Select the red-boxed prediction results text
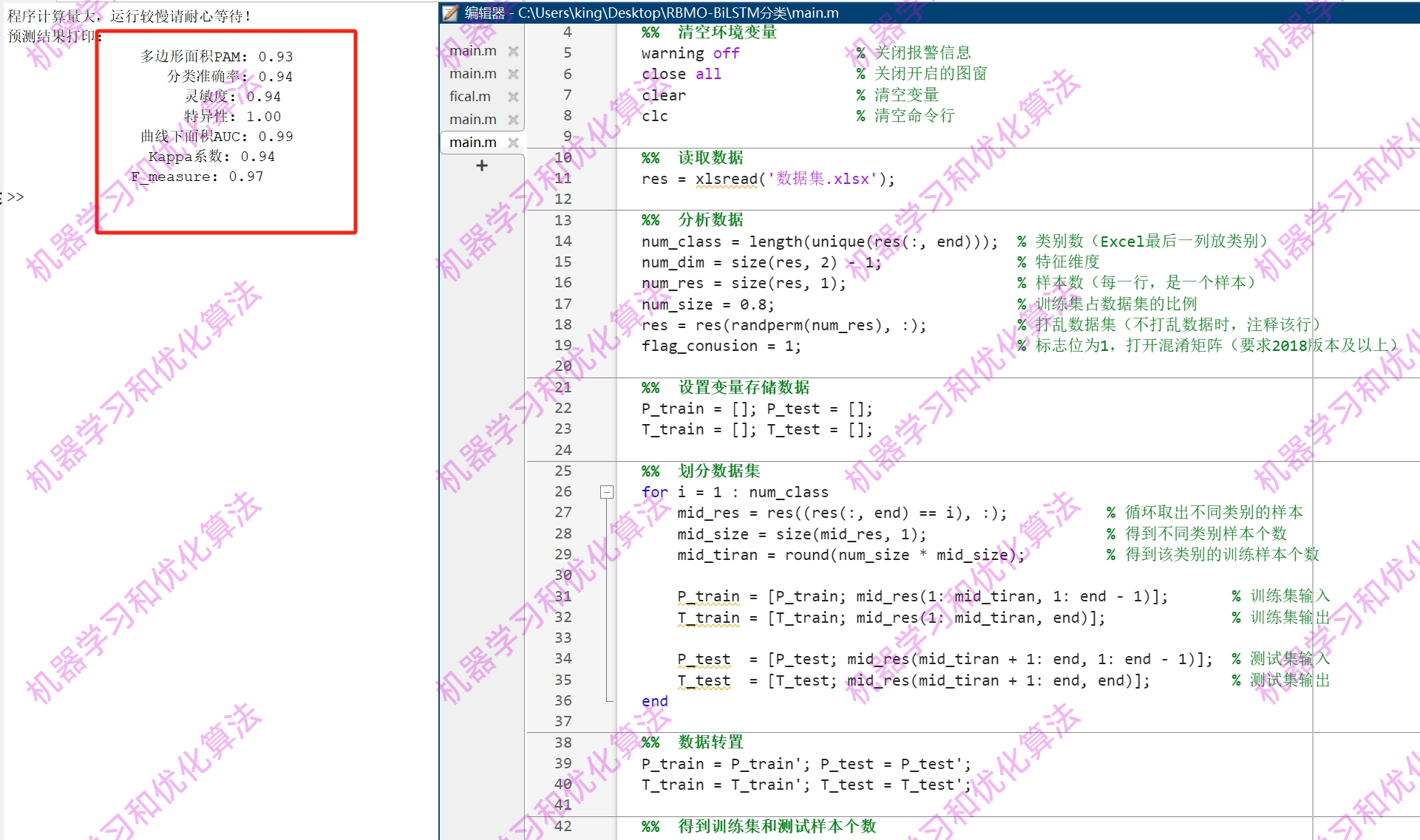This screenshot has height=840, width=1420. point(212,116)
